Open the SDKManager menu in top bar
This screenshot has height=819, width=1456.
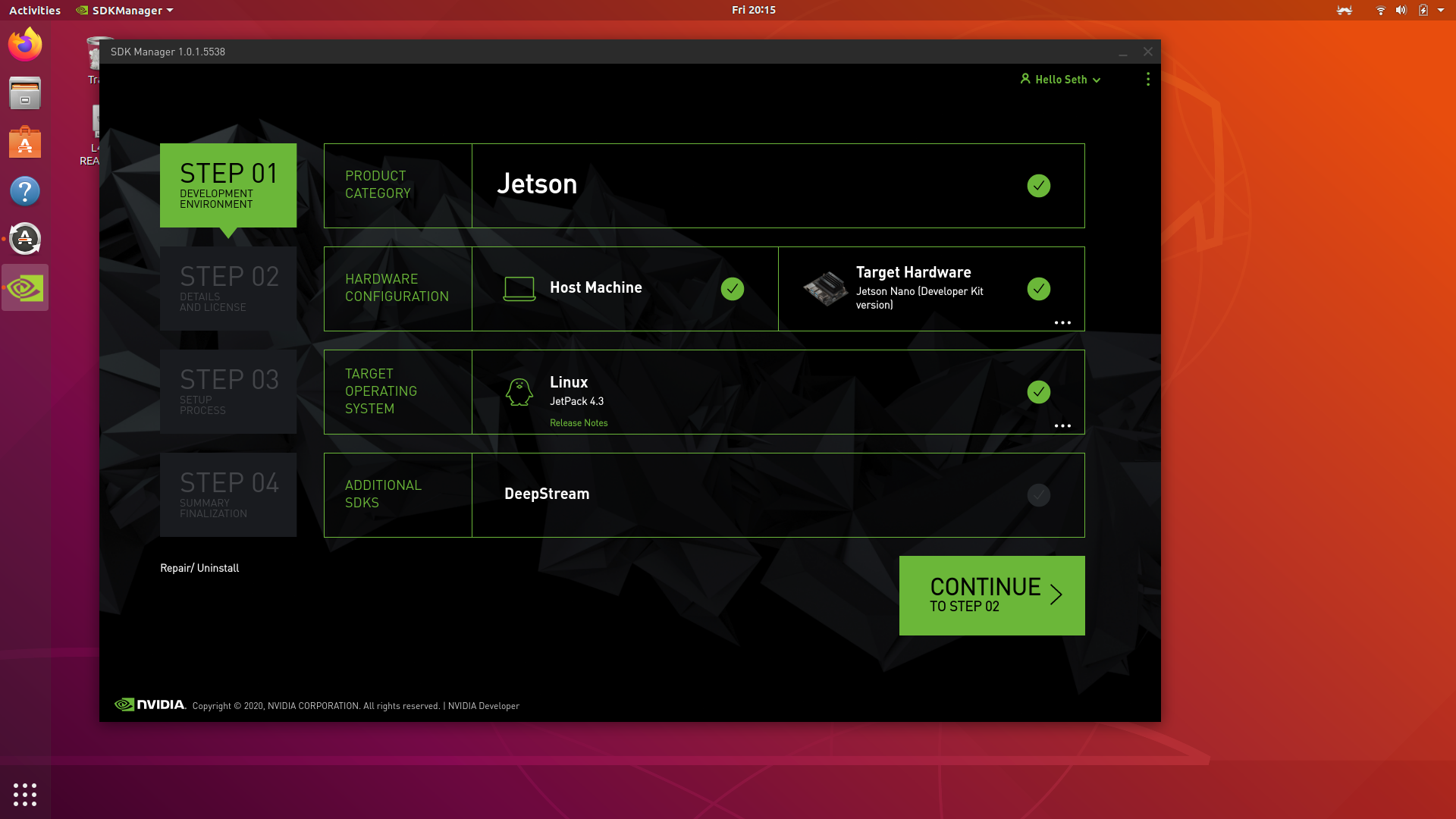point(126,11)
